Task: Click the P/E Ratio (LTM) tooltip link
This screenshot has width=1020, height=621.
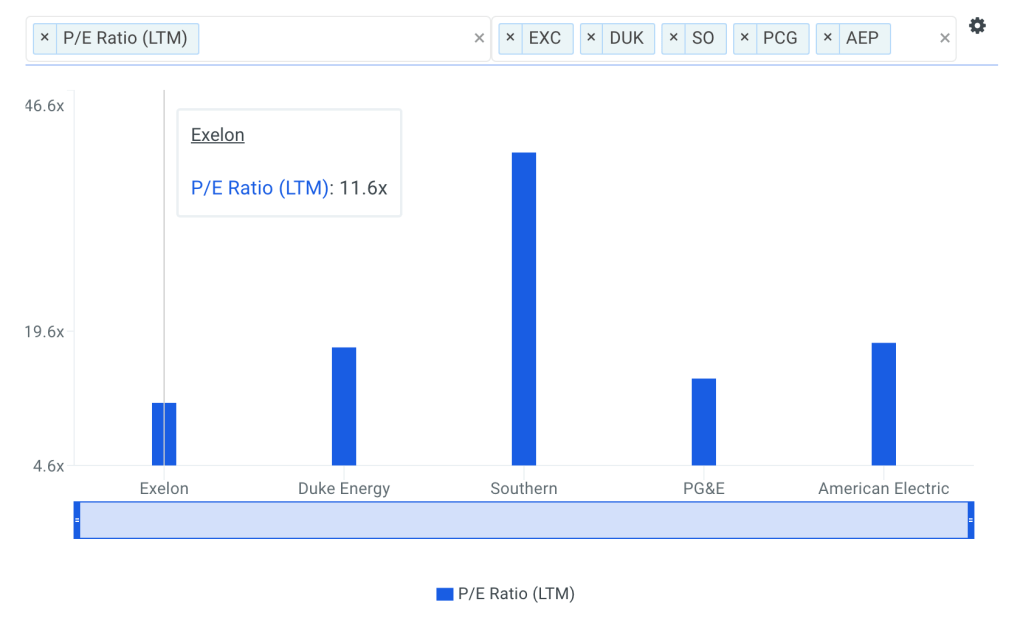Action: [260, 187]
